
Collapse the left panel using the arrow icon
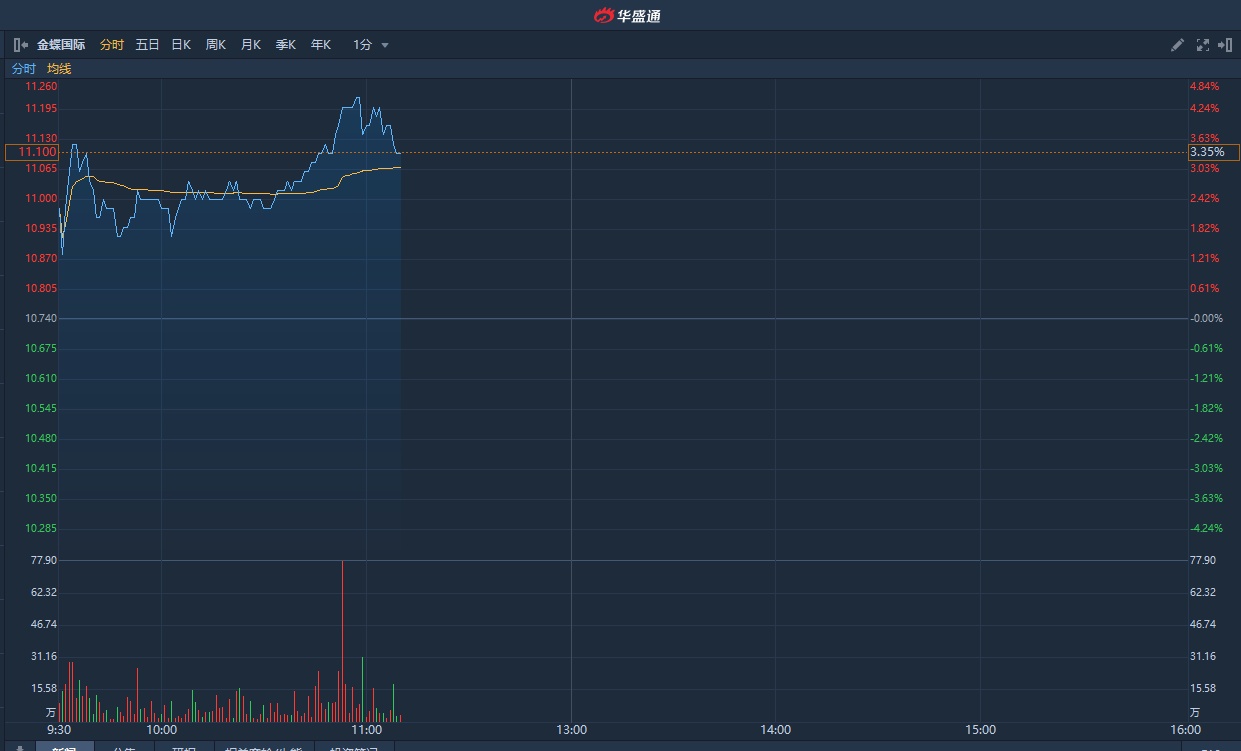20,45
